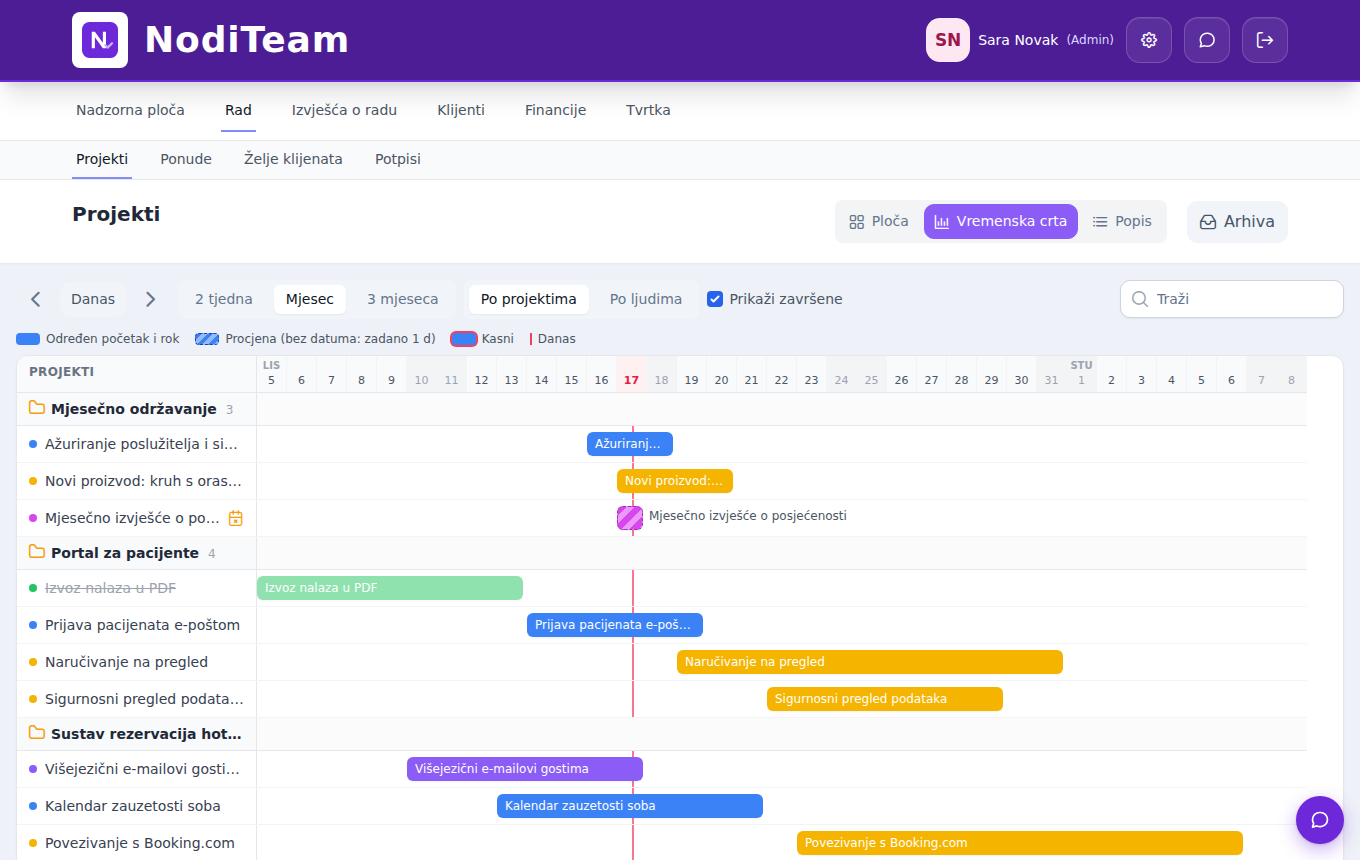Screen dimensions: 1360x860
Task: Set range to 3 mjeseca
Action: [402, 299]
